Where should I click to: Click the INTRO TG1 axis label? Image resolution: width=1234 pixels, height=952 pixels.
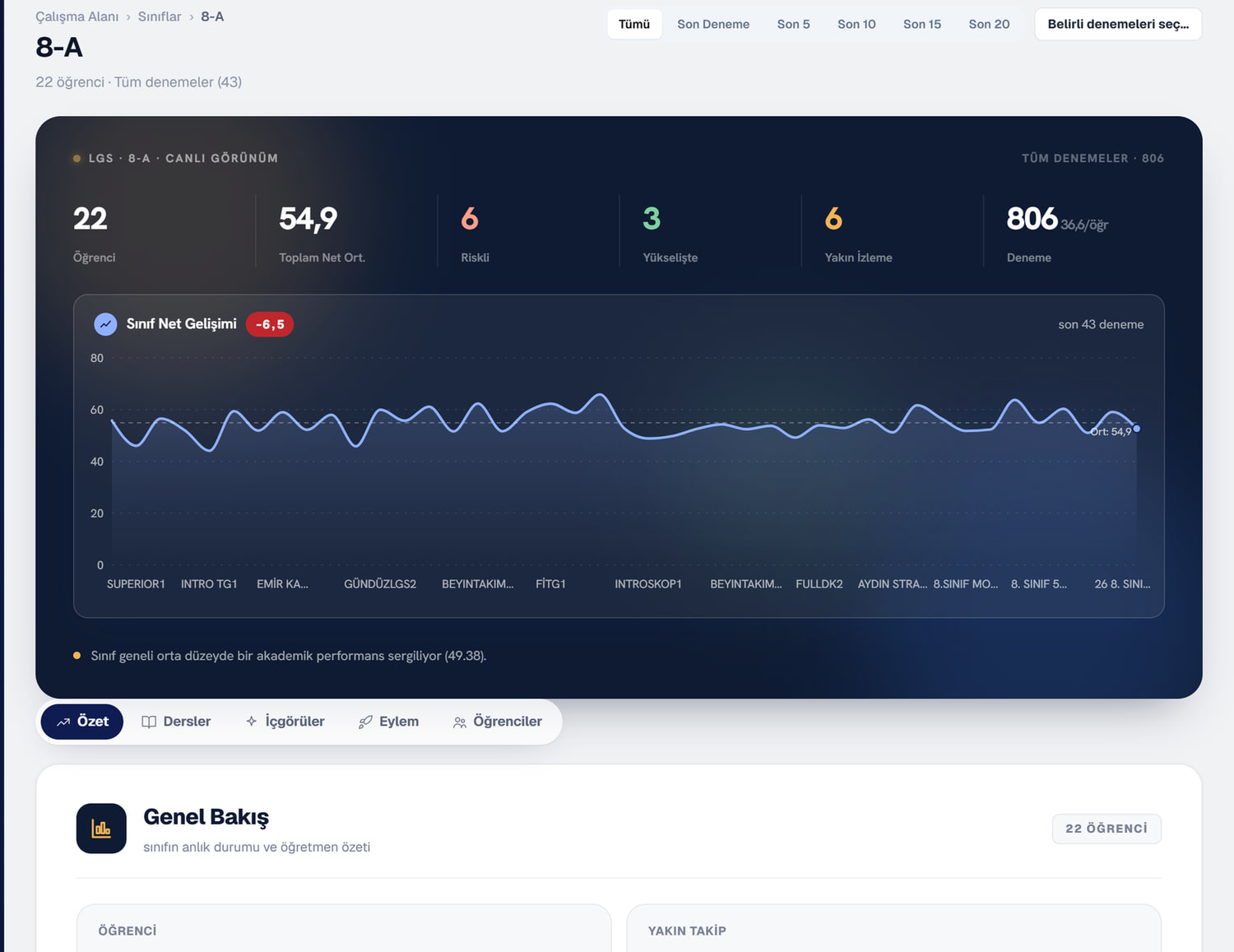[209, 584]
